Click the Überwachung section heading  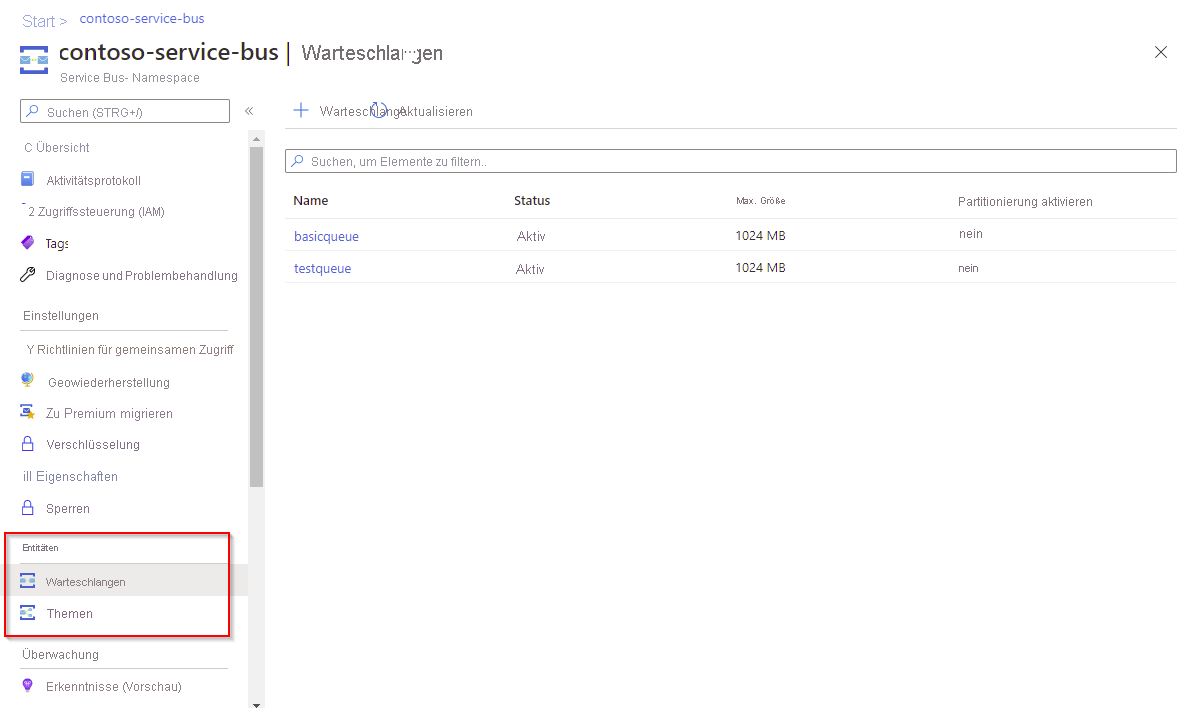pos(60,655)
